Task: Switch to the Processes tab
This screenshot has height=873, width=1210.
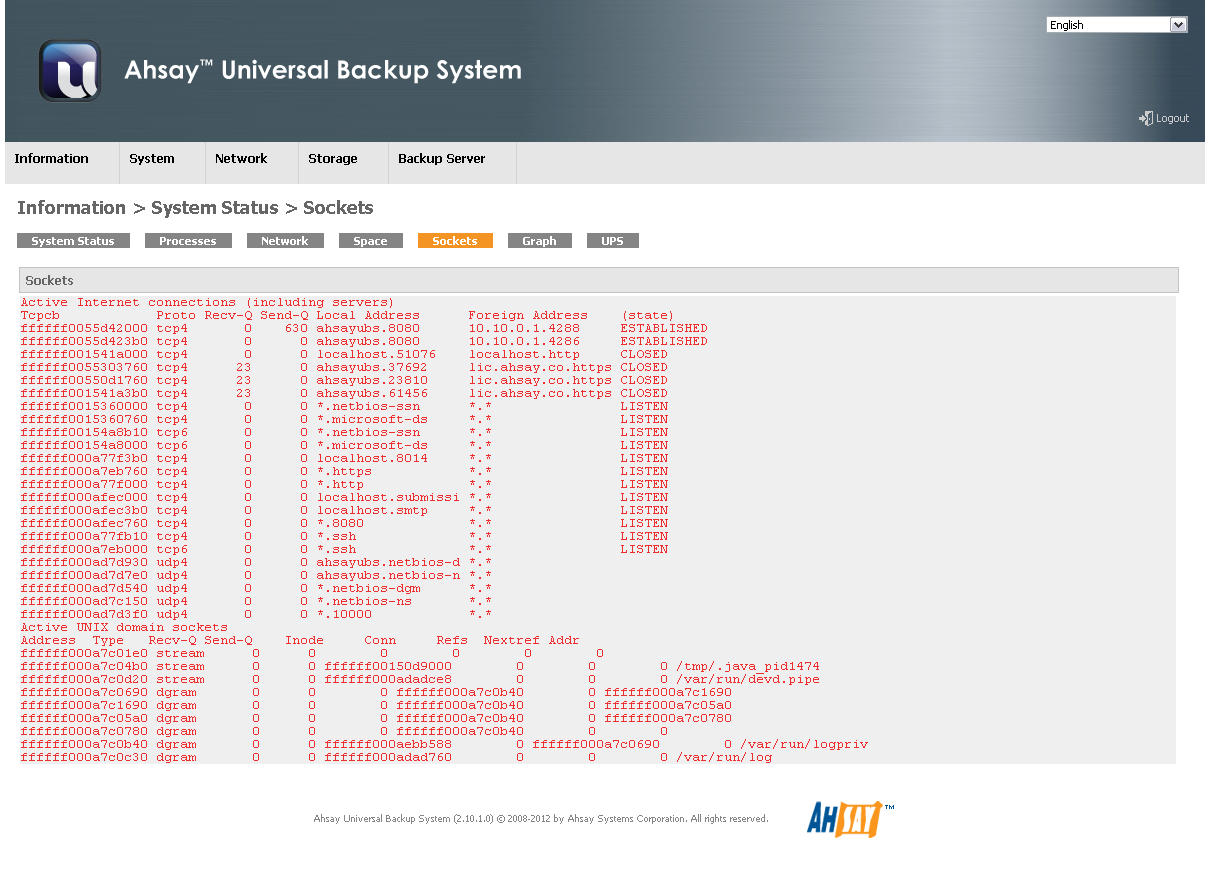Action: coord(188,241)
